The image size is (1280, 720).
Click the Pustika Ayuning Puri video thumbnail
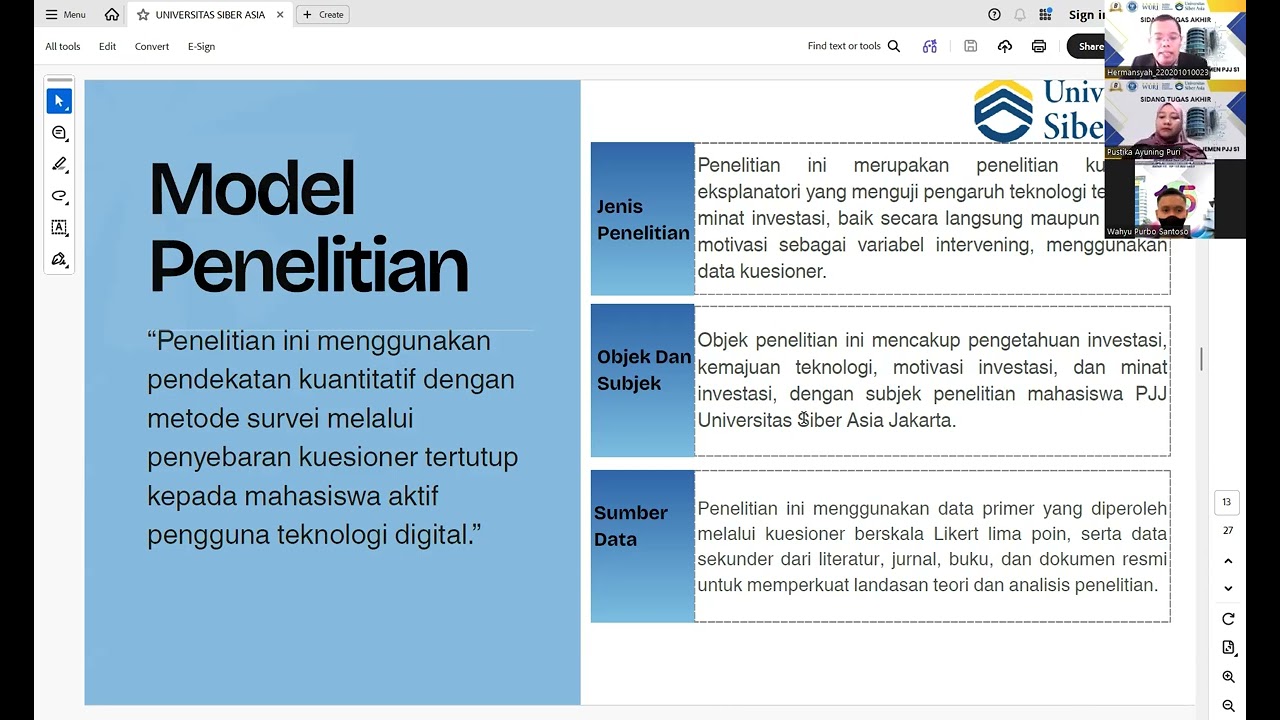click(x=1175, y=119)
